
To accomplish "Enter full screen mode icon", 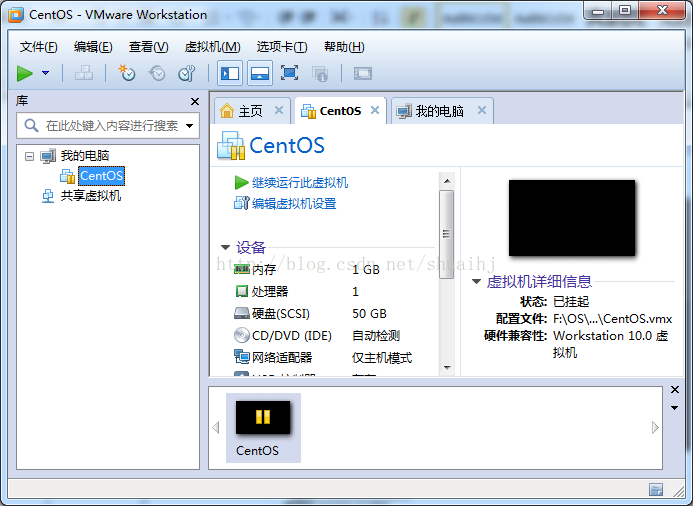I will point(289,73).
